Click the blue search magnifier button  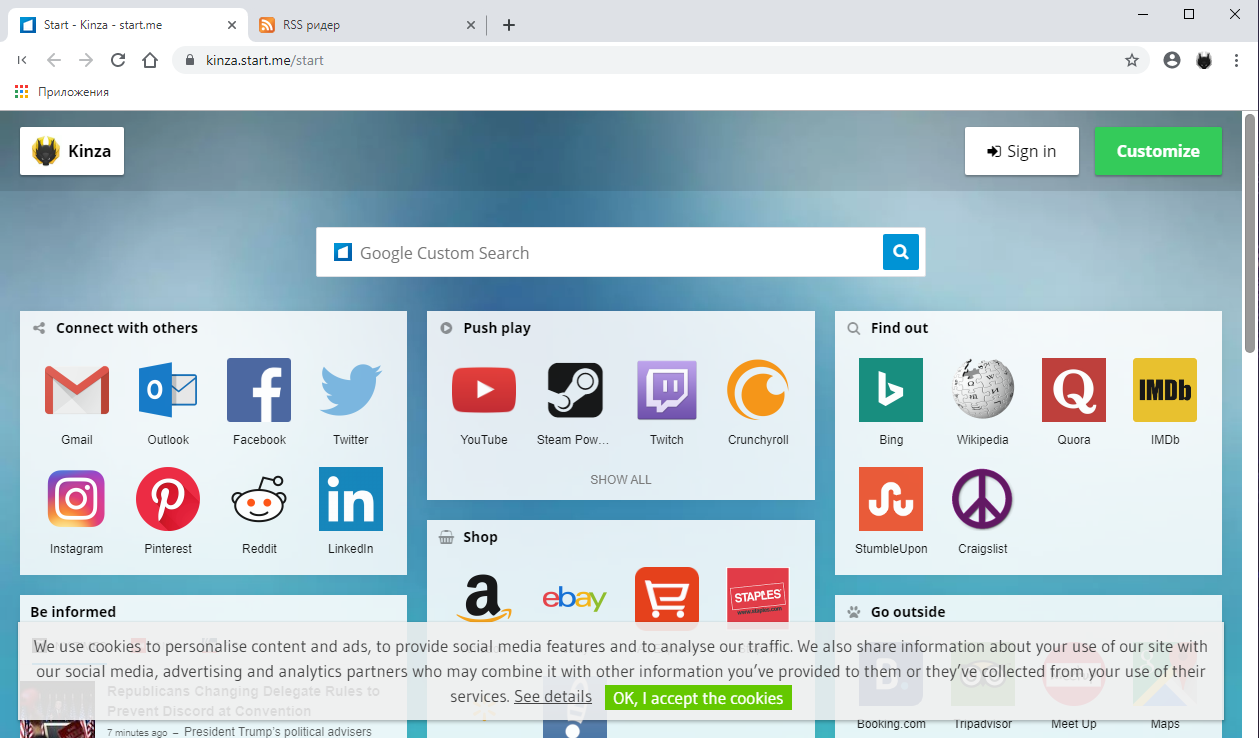[900, 252]
